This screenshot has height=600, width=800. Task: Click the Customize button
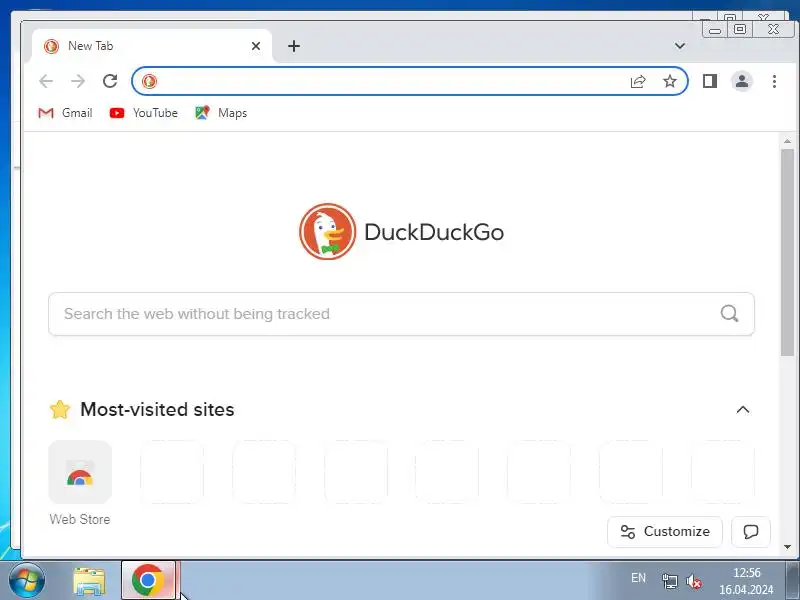(665, 532)
